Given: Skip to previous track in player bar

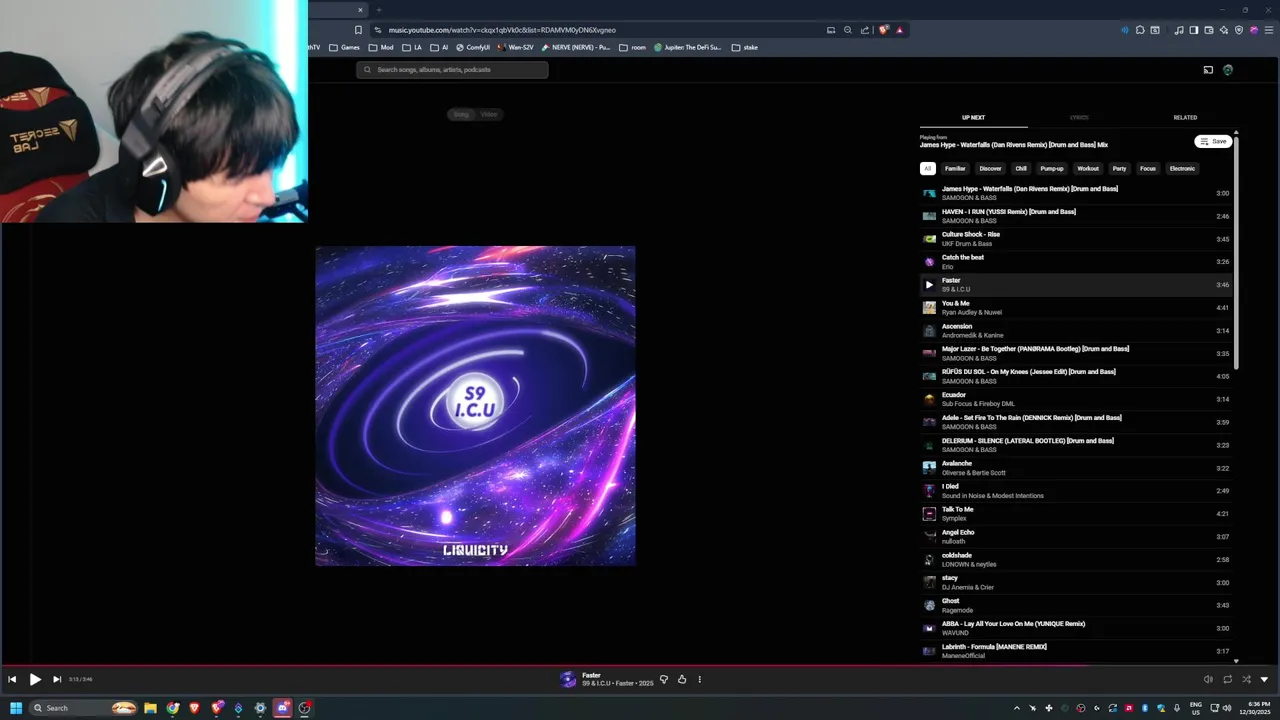Looking at the screenshot, I should click(12, 679).
